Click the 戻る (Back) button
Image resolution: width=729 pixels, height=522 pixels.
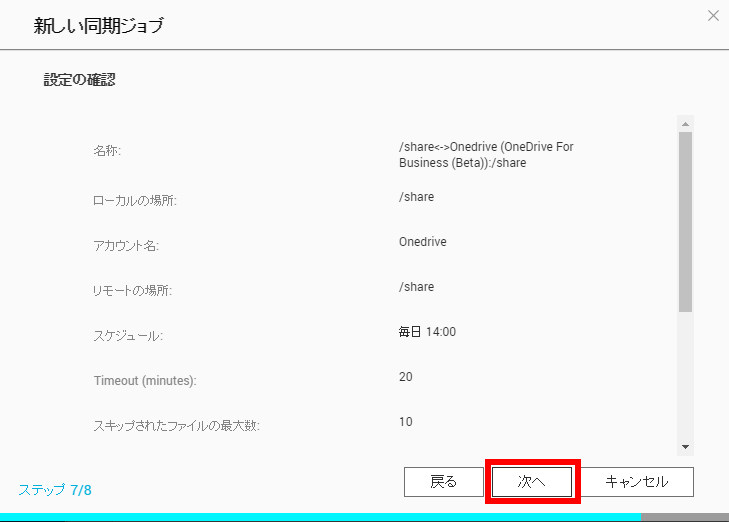coord(444,482)
